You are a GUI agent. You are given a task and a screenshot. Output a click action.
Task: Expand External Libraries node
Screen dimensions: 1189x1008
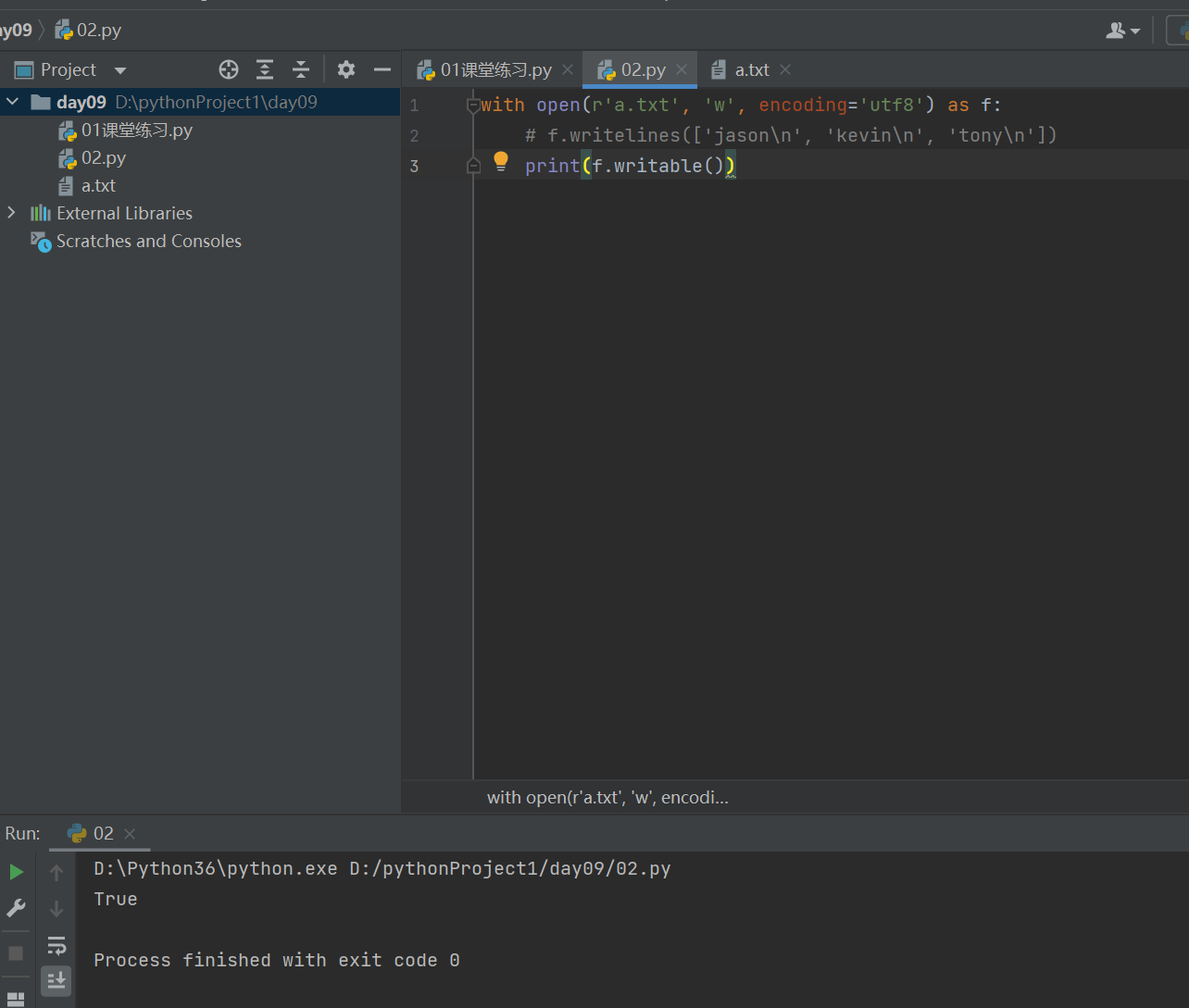click(12, 213)
